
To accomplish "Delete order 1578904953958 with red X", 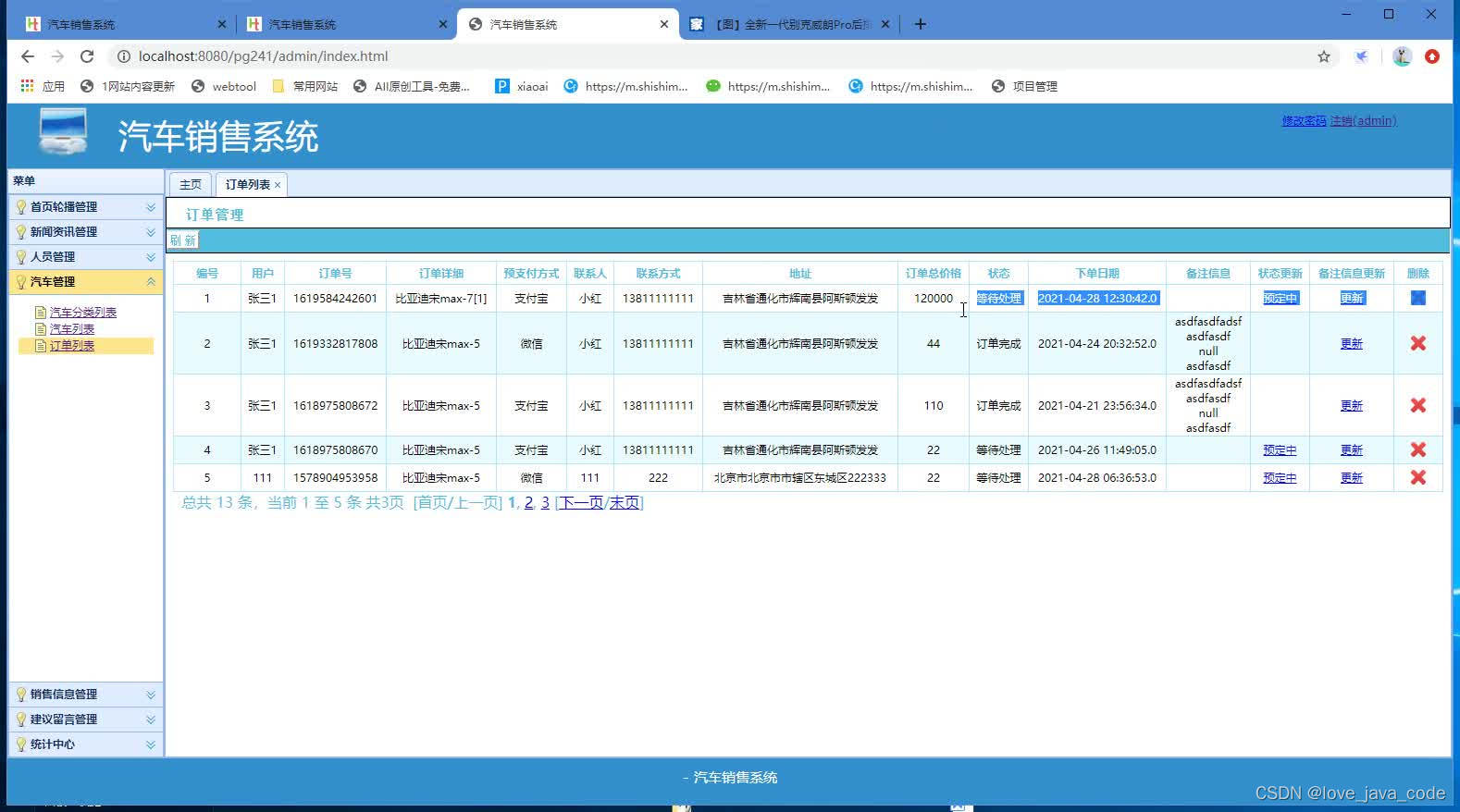I will click(1417, 477).
